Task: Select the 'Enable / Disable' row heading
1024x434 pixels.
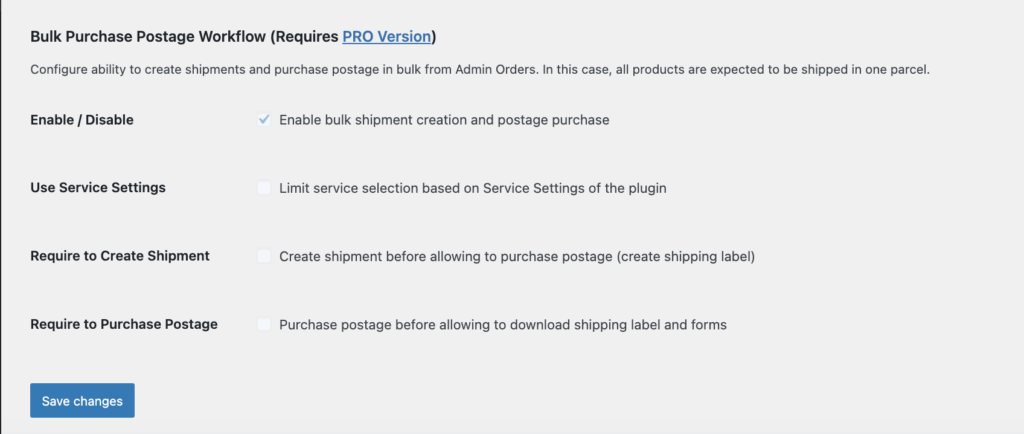Action: (x=82, y=120)
